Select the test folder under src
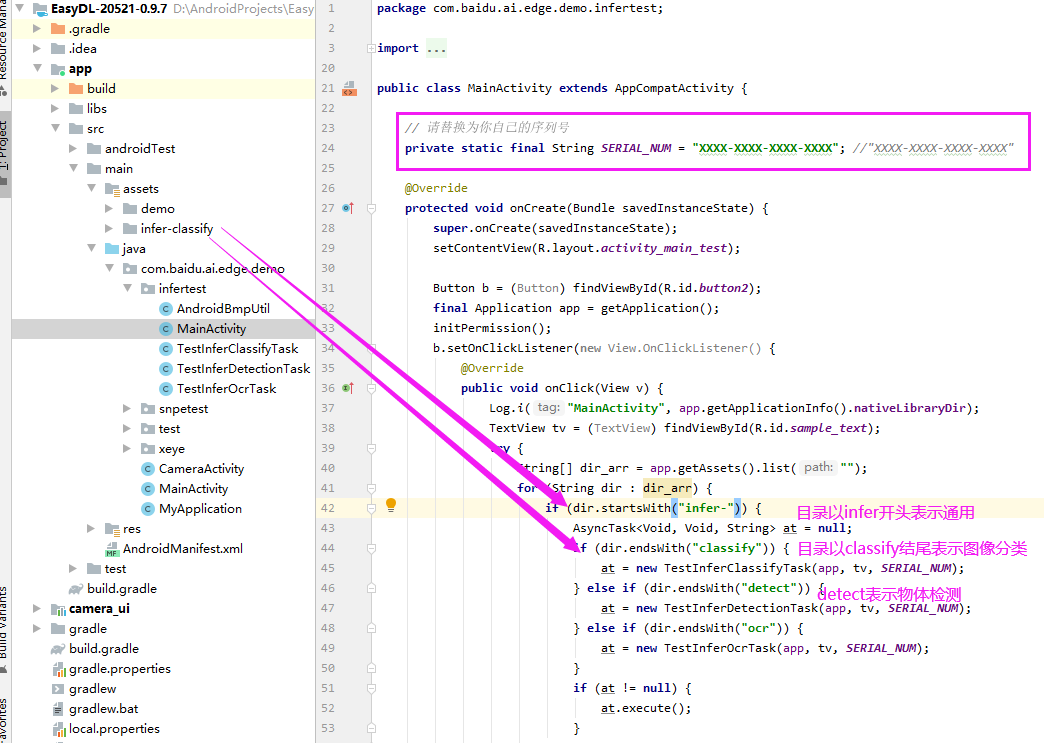 tap(115, 569)
